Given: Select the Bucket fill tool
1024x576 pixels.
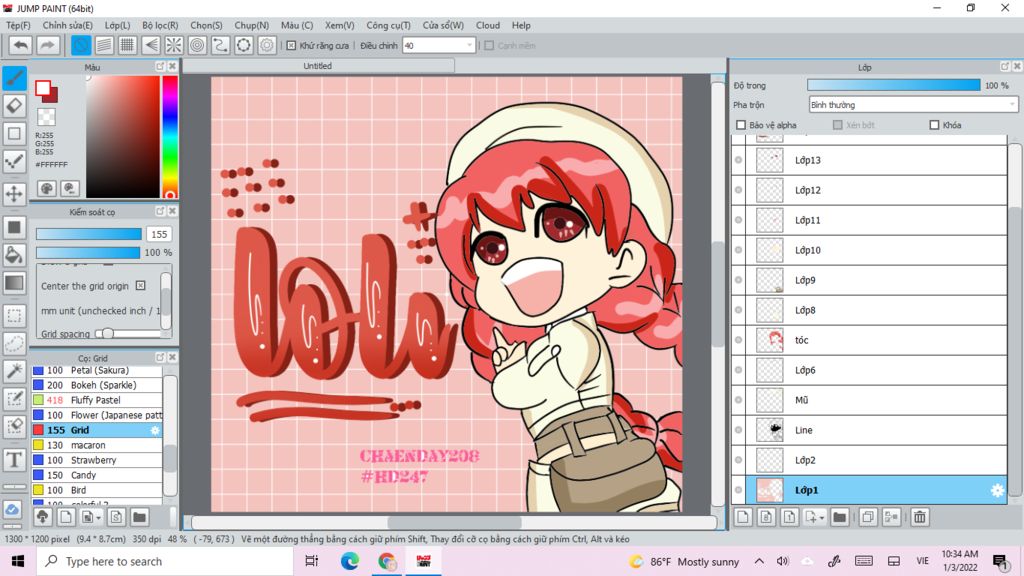Looking at the screenshot, I should pos(14,255).
